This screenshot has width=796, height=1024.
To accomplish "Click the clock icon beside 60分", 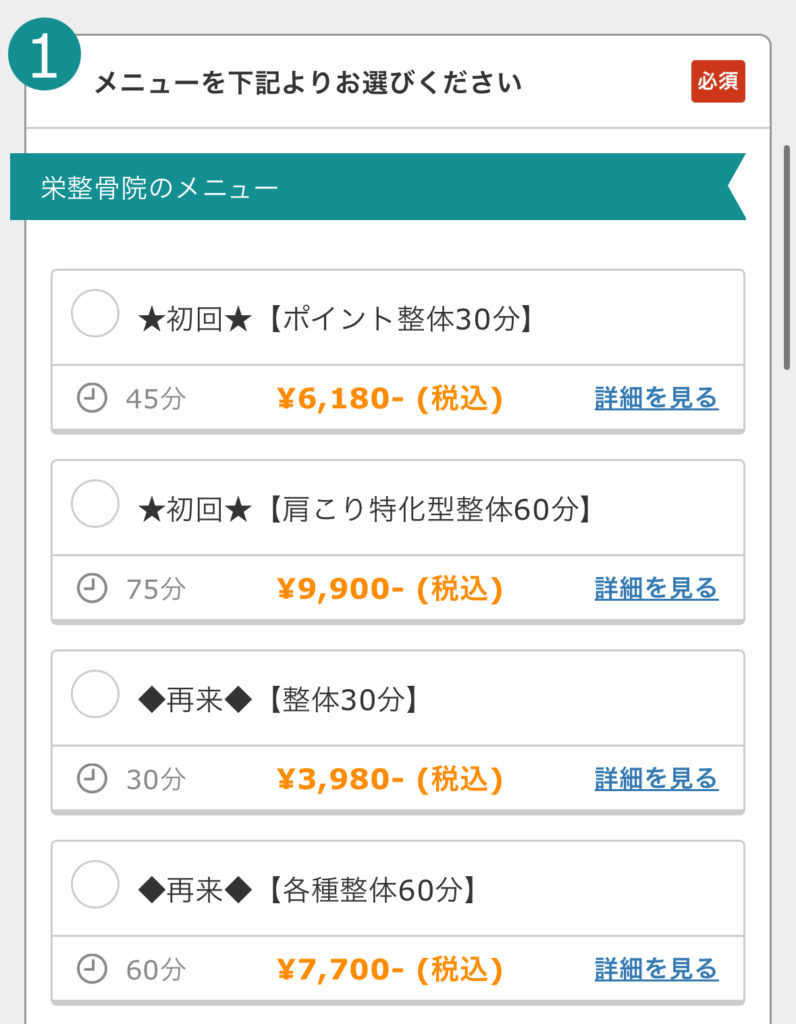I will click(92, 968).
